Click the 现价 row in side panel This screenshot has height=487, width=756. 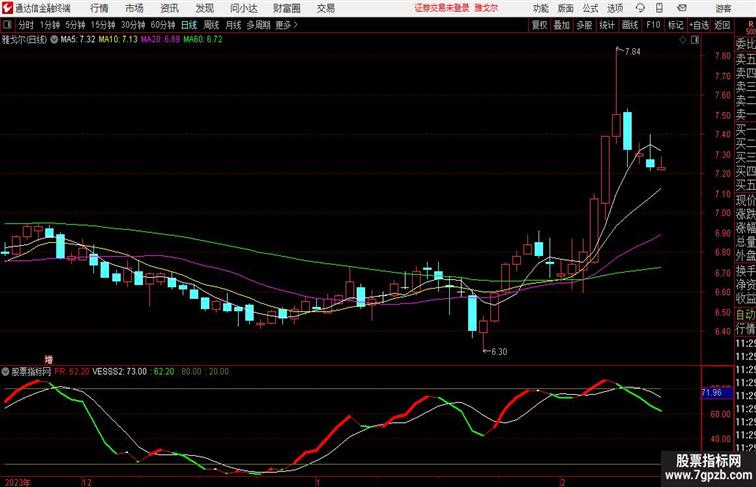click(x=745, y=200)
